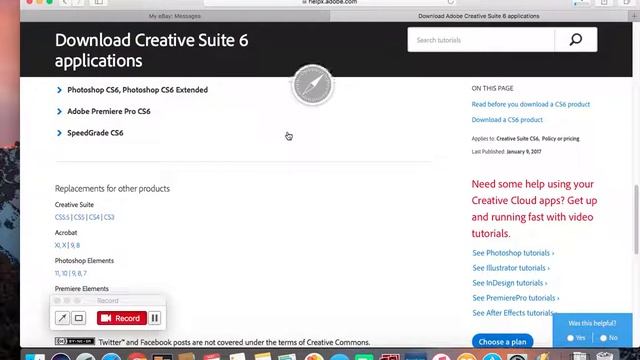Go back with Safari back arrow

click(x=65, y=2)
